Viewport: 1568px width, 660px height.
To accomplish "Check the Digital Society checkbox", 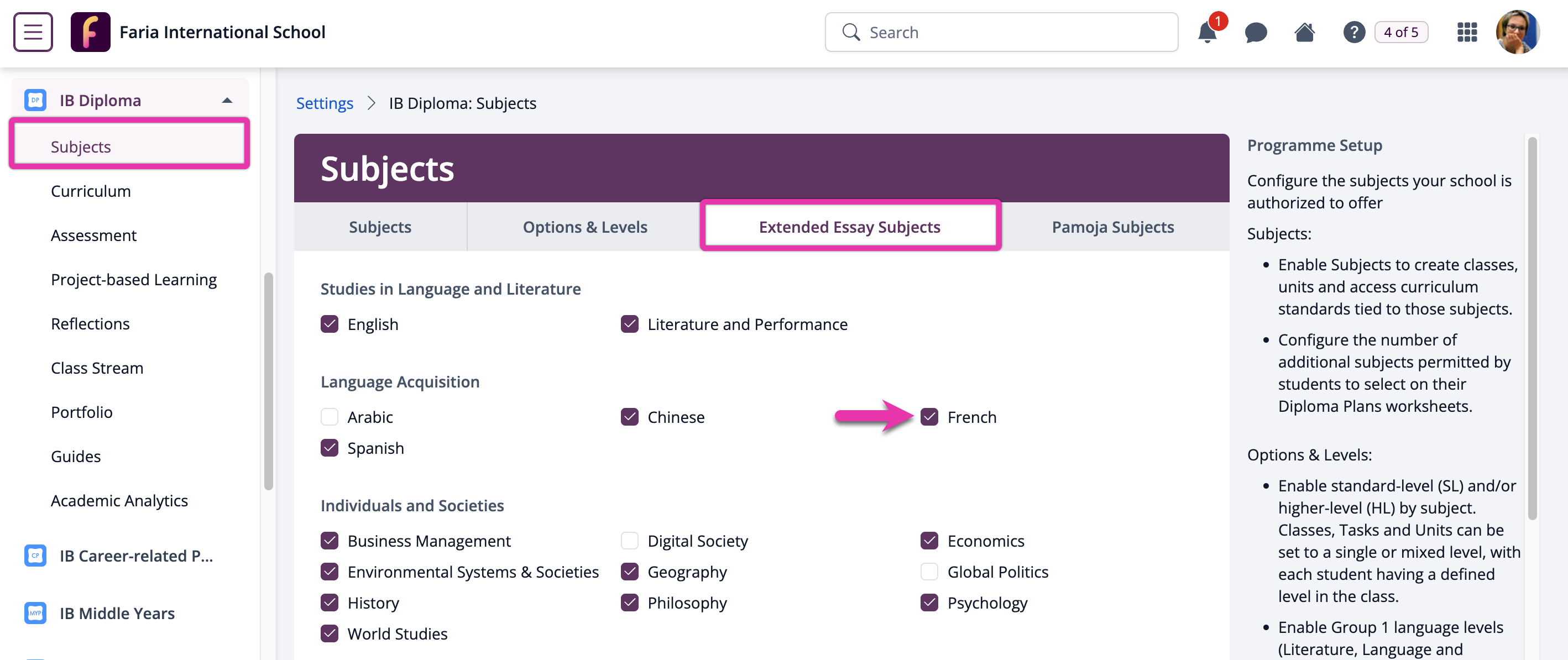I will (x=629, y=540).
